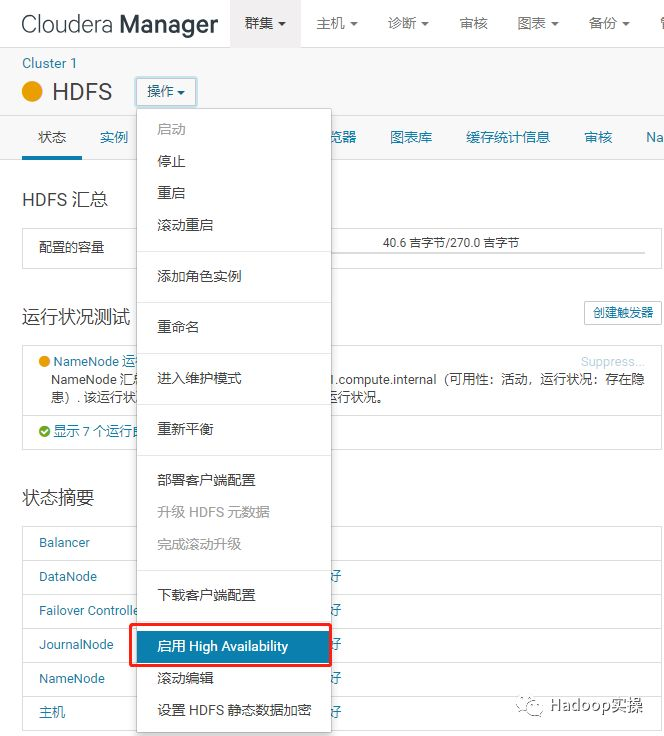The width and height of the screenshot is (664, 736).
Task: Click the green check icon beside 显示 7 个运行
Action: [x=45, y=431]
